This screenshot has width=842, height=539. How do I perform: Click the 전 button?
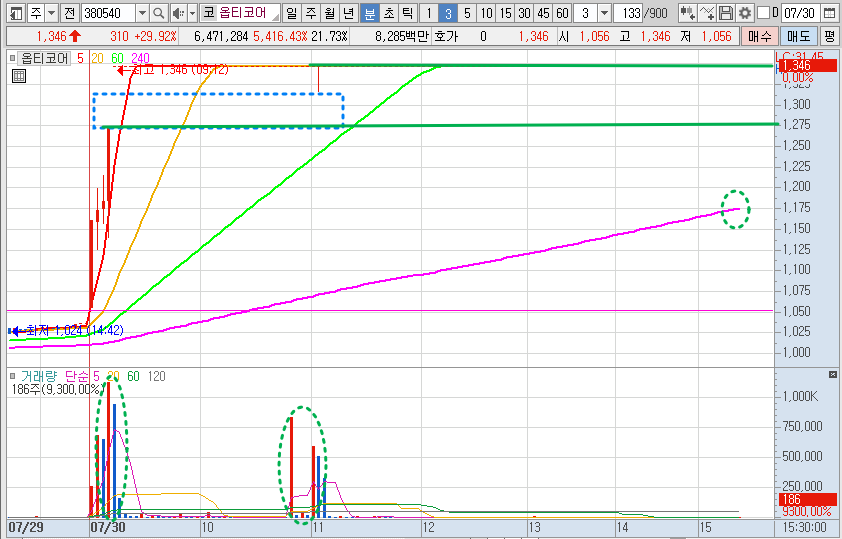pos(69,13)
